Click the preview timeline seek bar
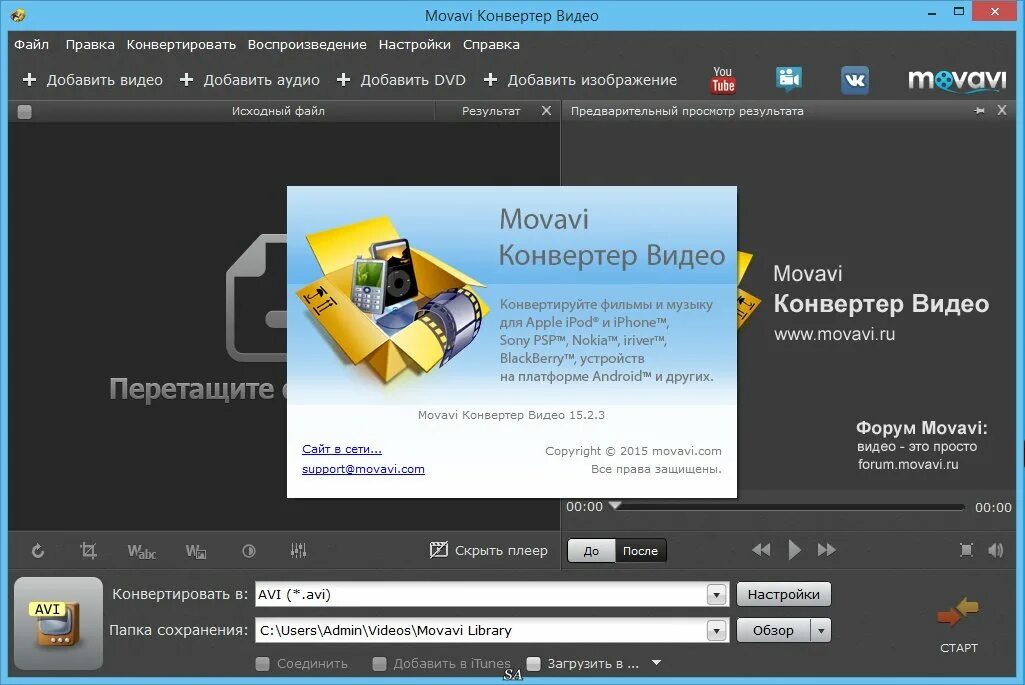 coord(790,507)
